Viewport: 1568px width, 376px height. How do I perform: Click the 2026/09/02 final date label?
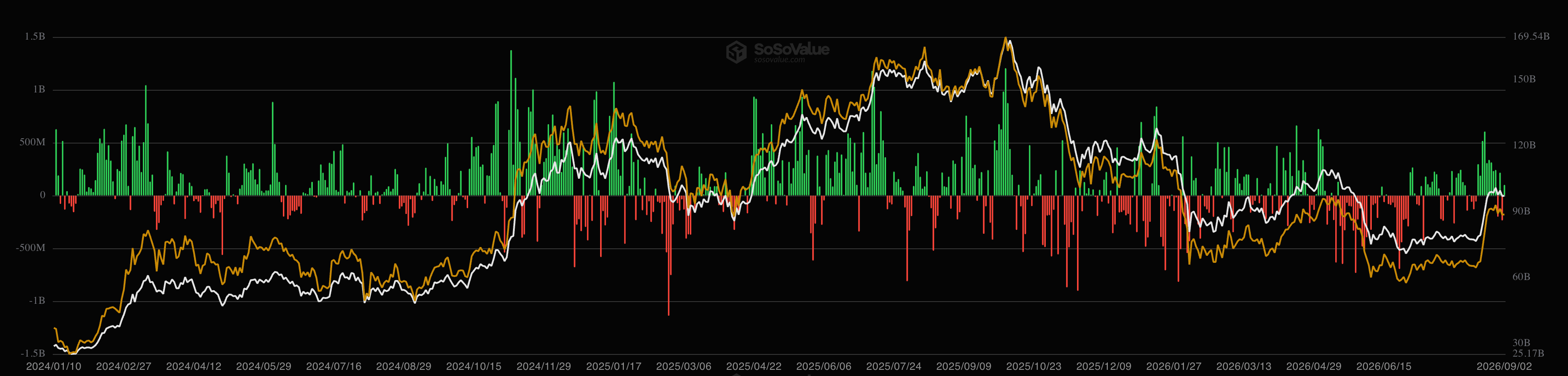pyautogui.click(x=1504, y=366)
